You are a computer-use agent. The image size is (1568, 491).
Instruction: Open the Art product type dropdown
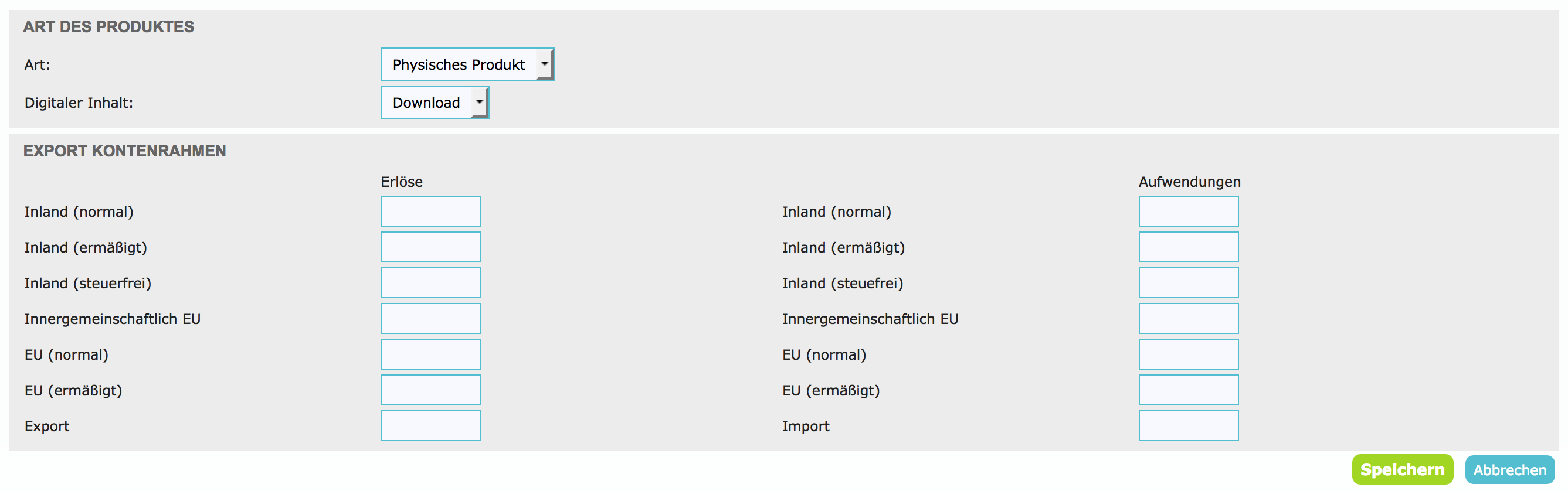click(x=467, y=64)
